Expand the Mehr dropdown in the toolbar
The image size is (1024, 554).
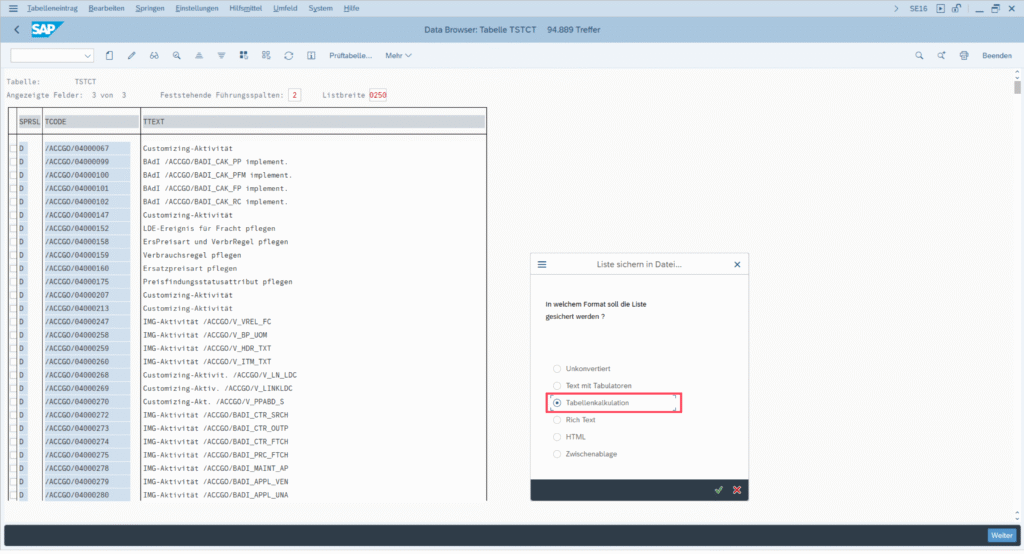point(398,56)
